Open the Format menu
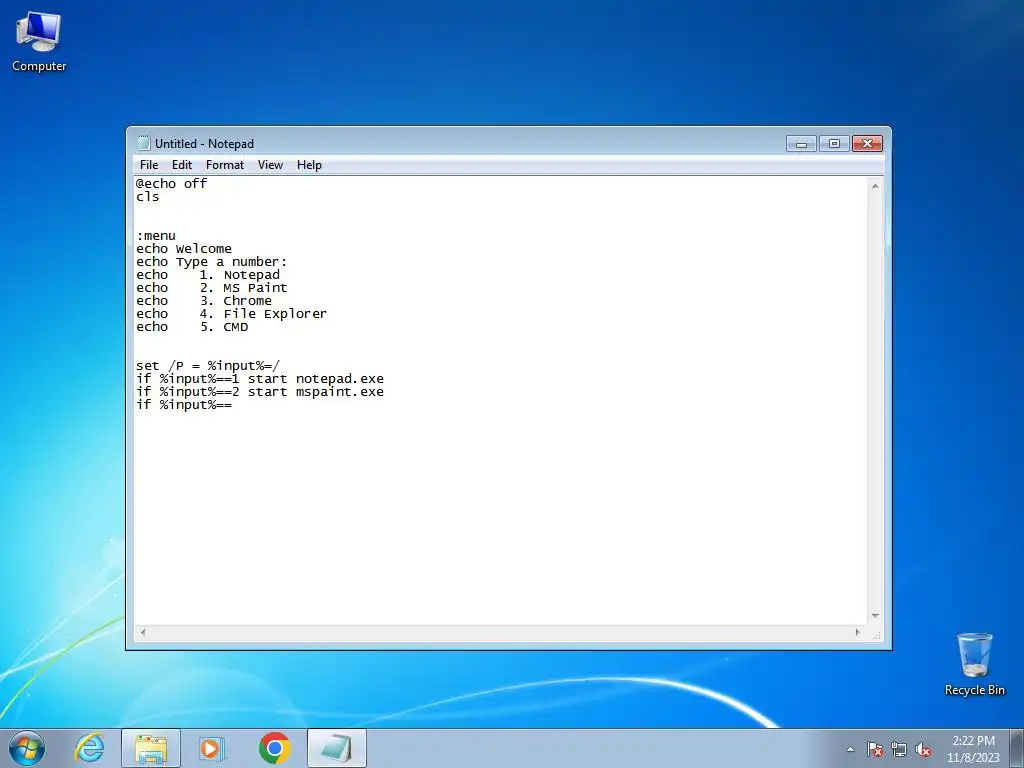The image size is (1024, 768). click(x=225, y=165)
